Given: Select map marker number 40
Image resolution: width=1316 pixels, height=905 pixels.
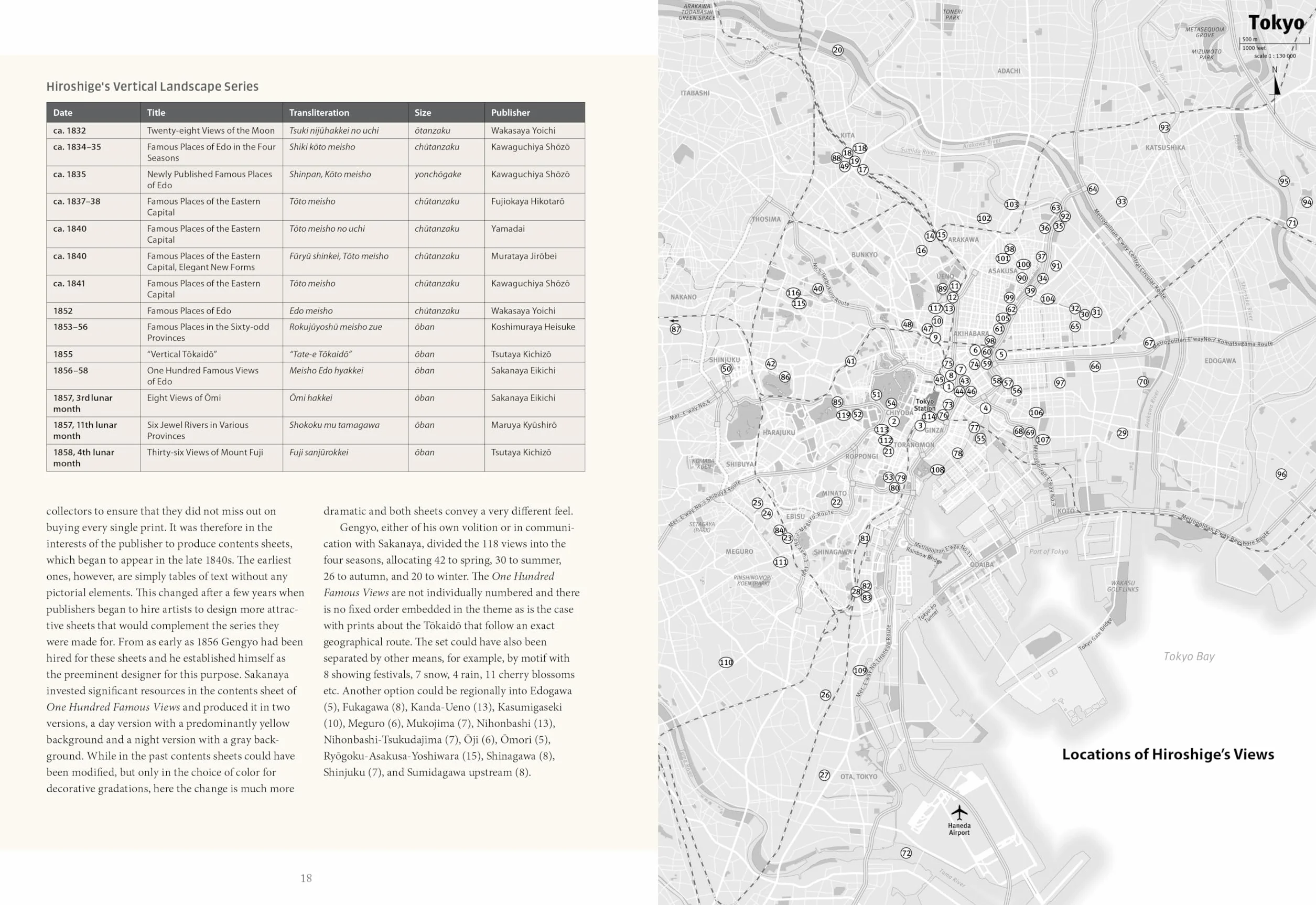Looking at the screenshot, I should (x=817, y=288).
